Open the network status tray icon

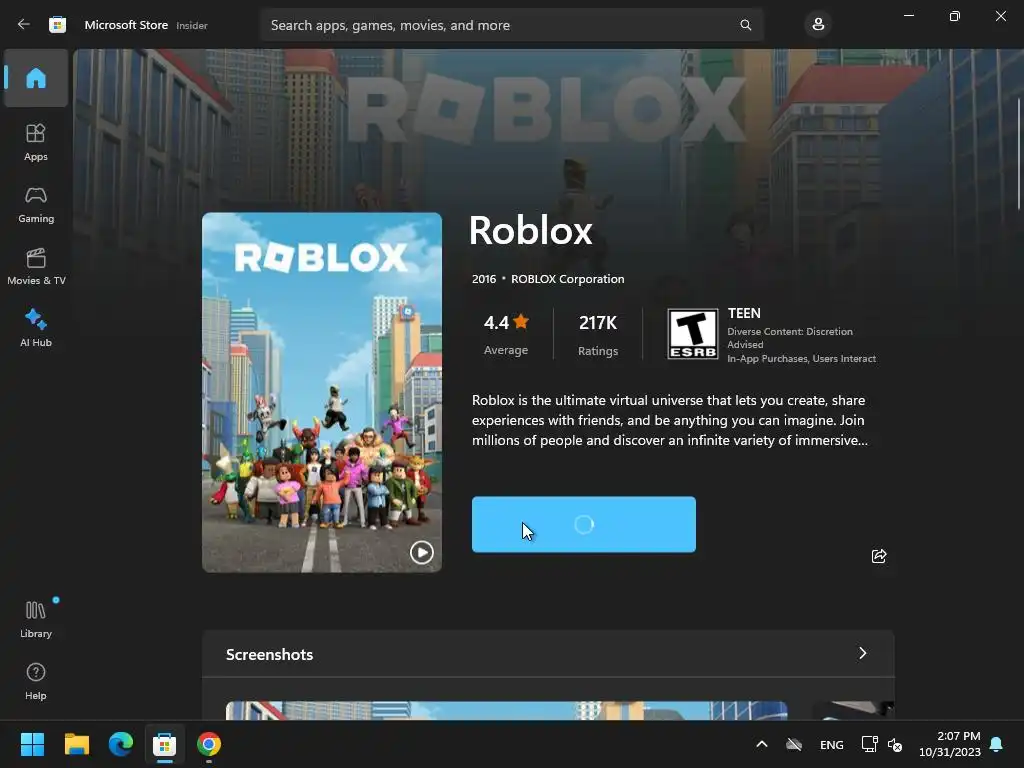[x=869, y=744]
